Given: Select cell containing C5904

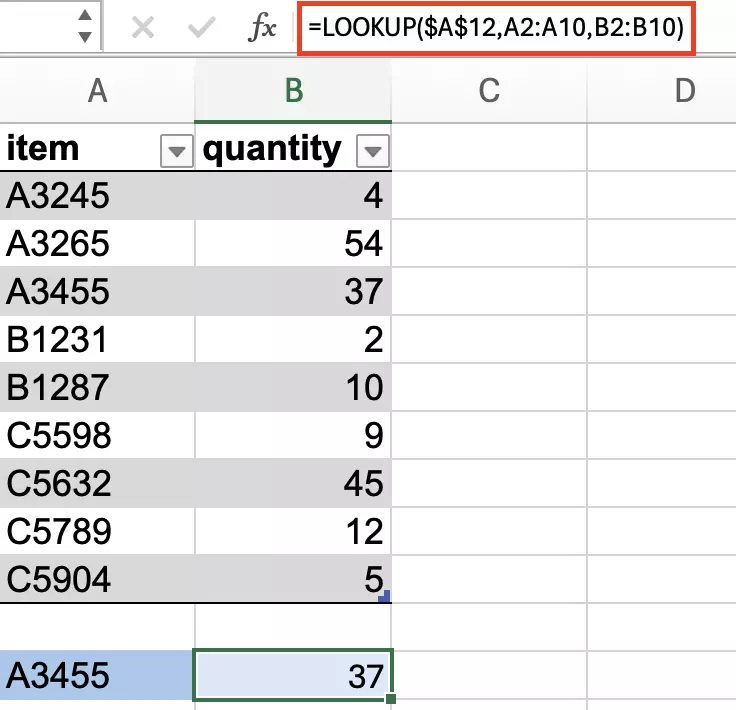Looking at the screenshot, I should (97, 579).
